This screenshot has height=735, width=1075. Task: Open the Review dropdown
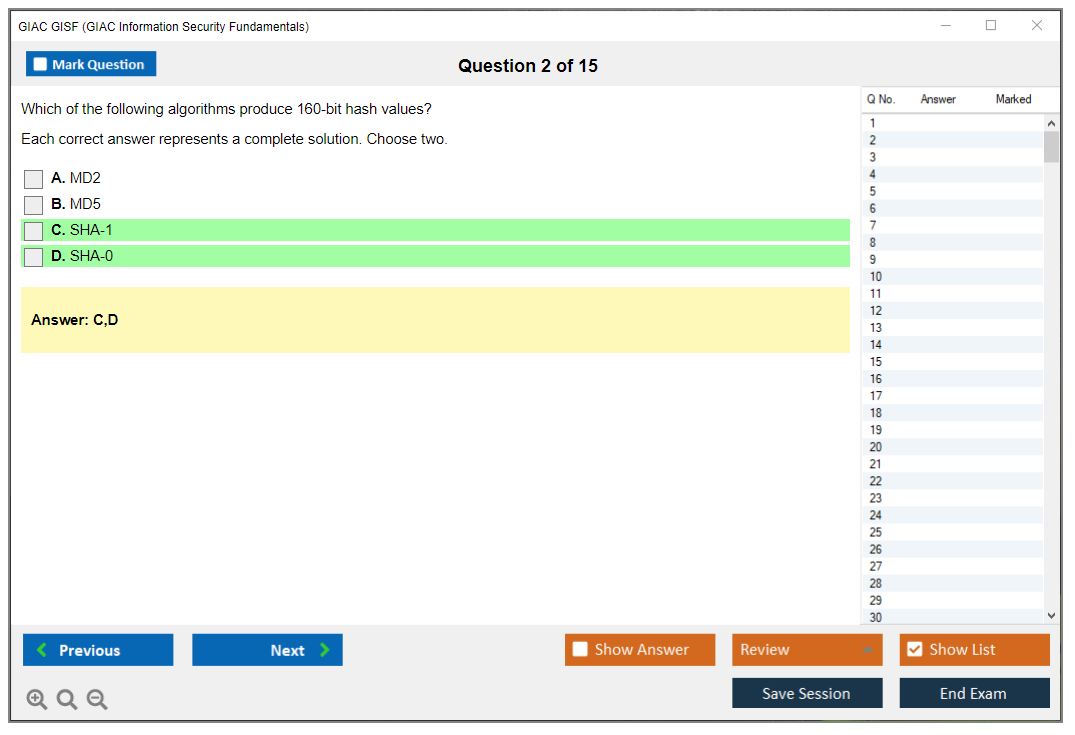point(807,649)
